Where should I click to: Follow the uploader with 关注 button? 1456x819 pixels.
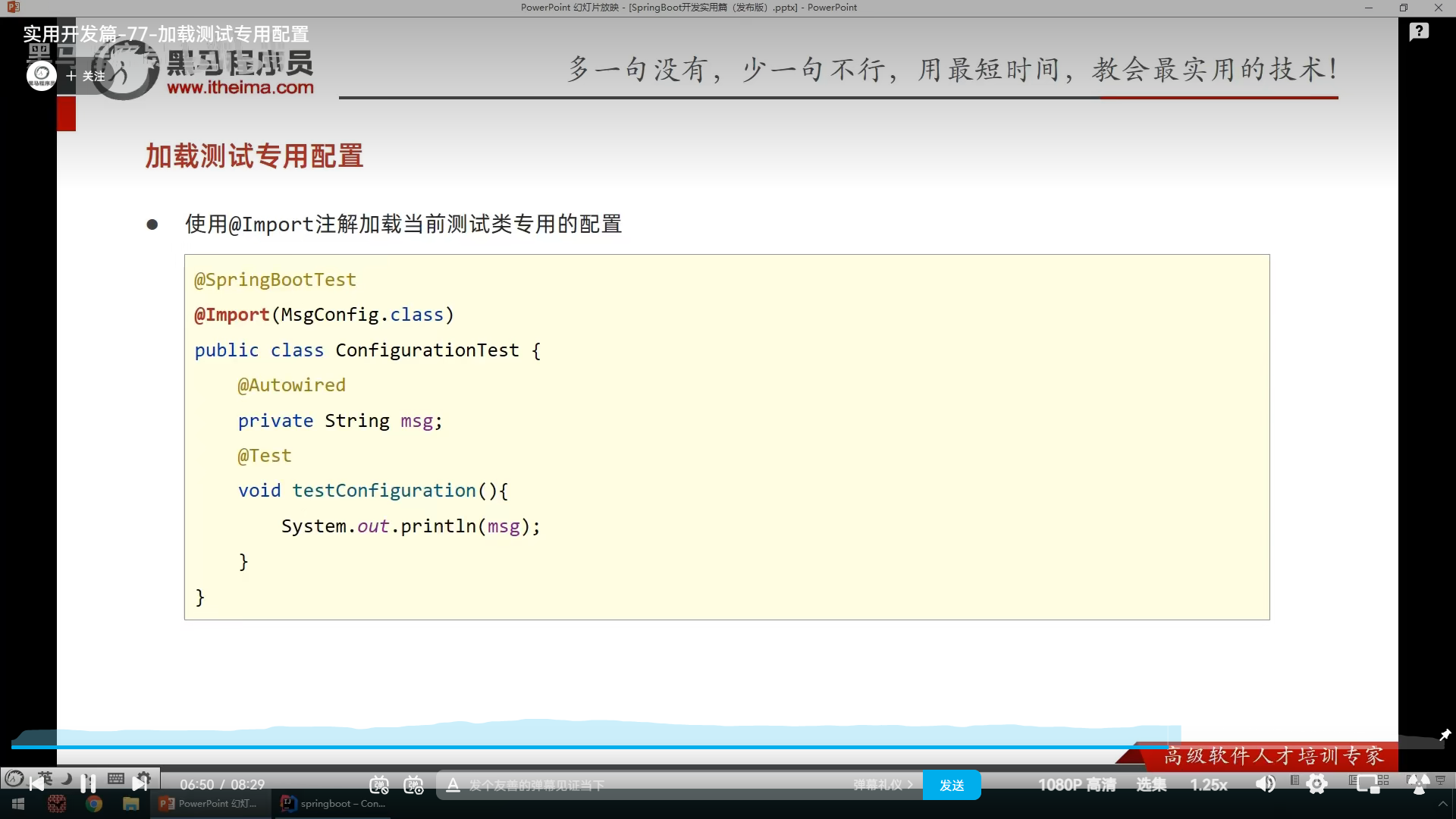tap(86, 76)
